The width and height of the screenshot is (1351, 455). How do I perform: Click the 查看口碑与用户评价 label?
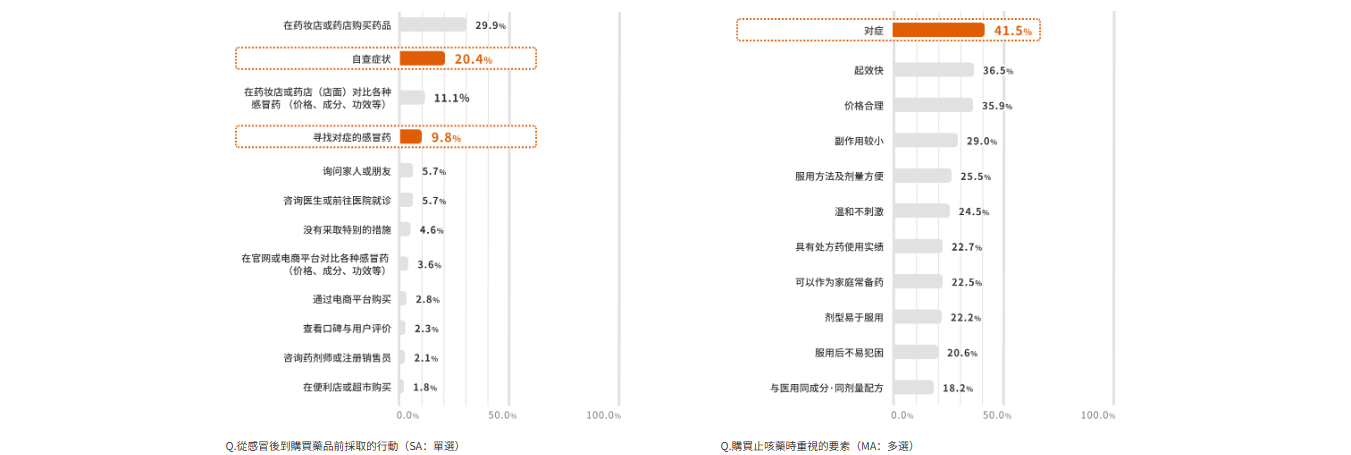347,328
